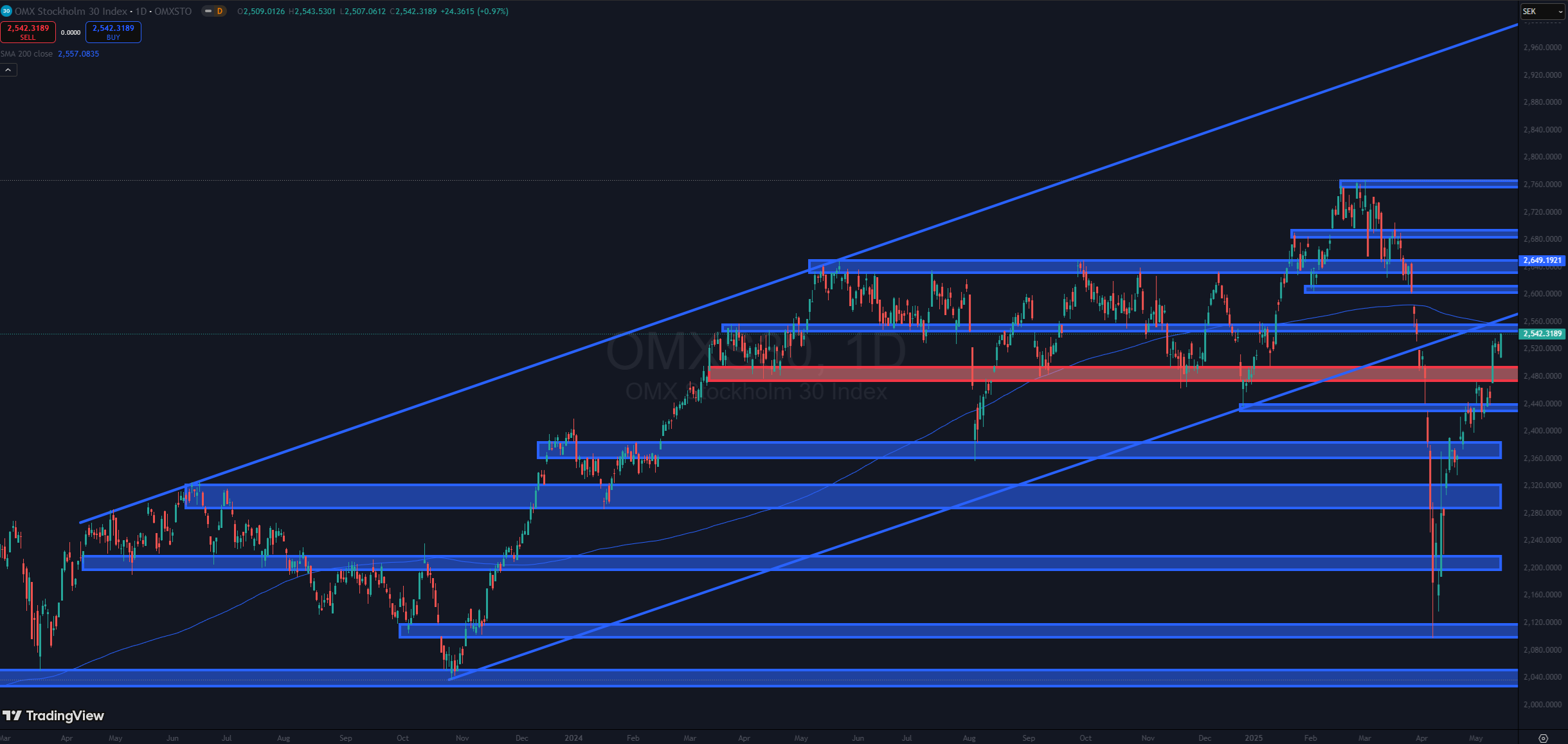Click the 2025 label on time axis
The image size is (1568, 744).
[1254, 738]
